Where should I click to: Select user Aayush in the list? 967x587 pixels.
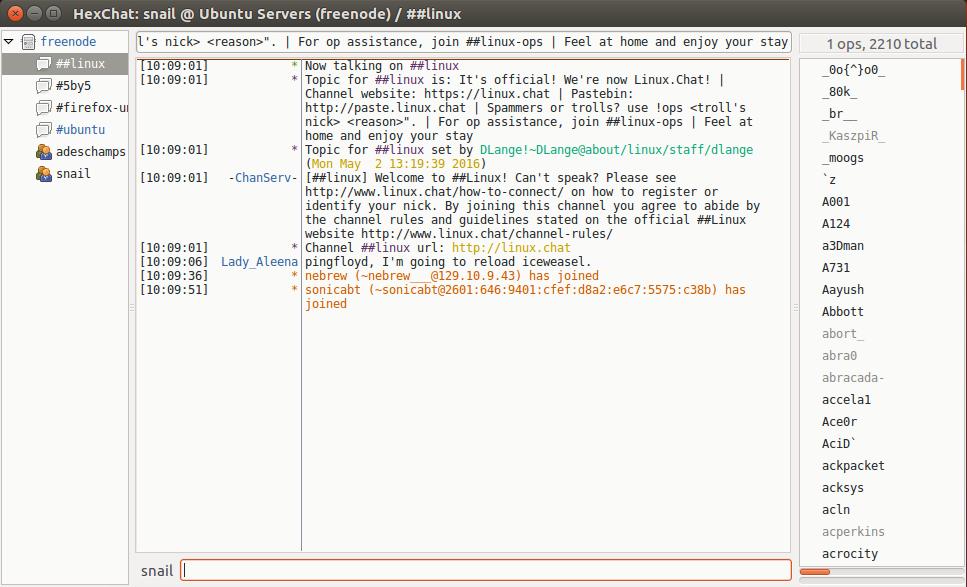(842, 290)
